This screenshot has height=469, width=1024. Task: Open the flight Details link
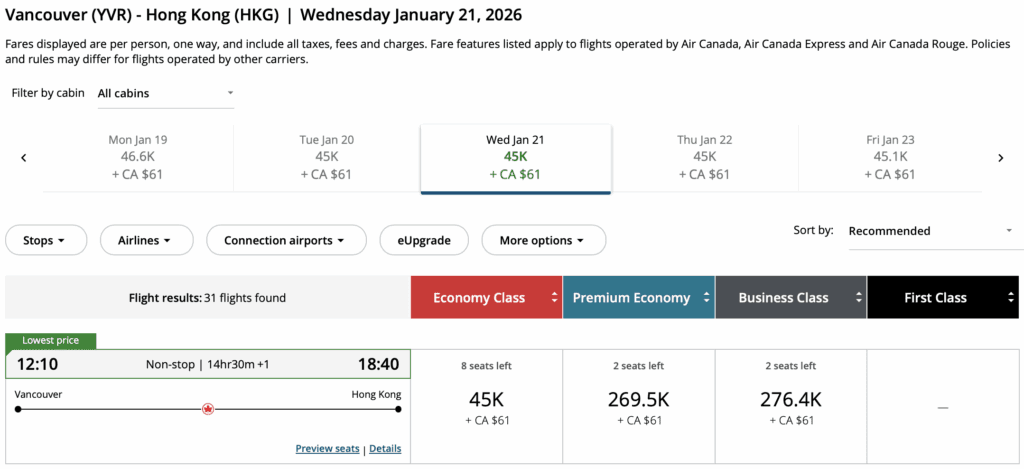[x=385, y=449]
